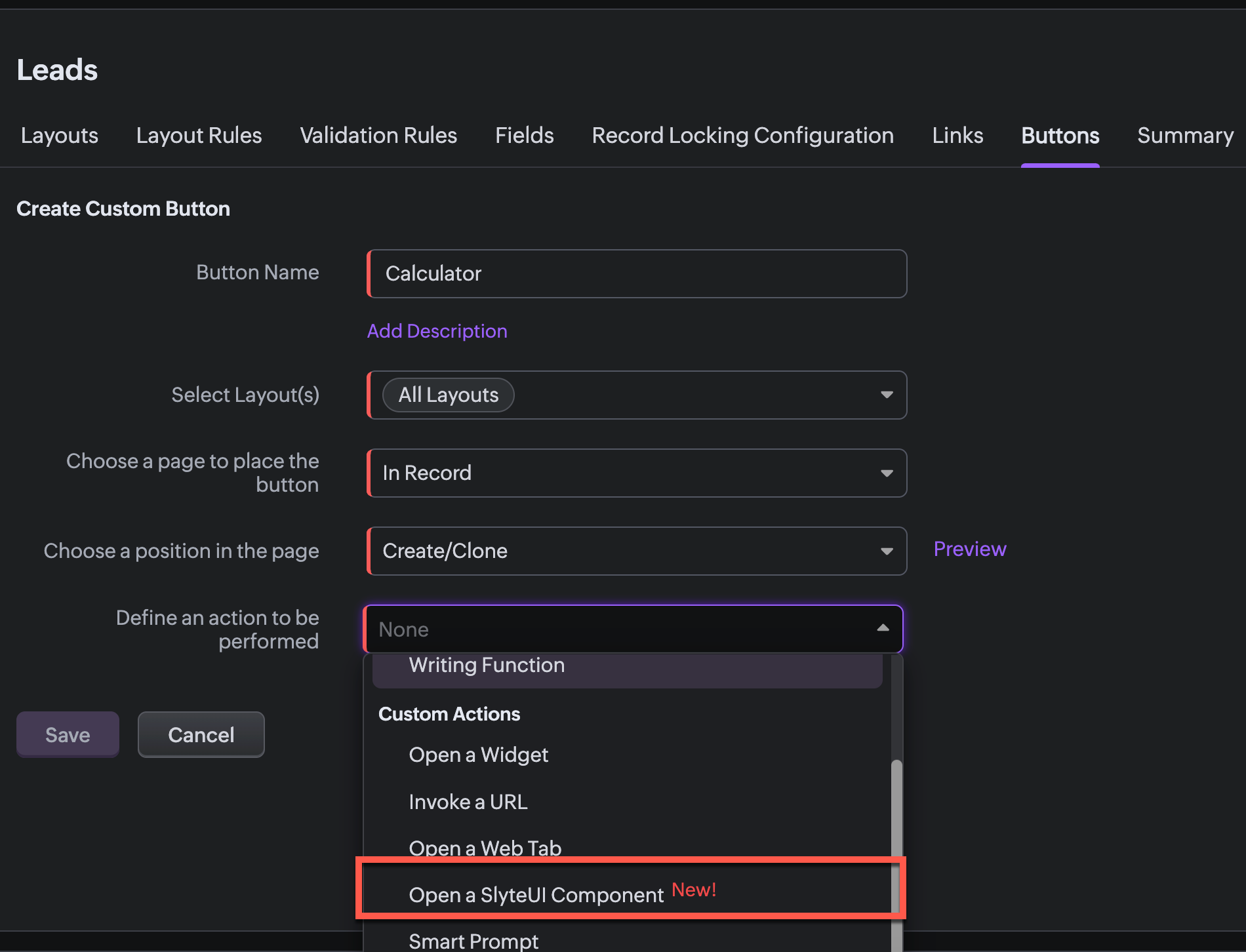Select the Record Locking Configuration tab

pyautogui.click(x=742, y=135)
